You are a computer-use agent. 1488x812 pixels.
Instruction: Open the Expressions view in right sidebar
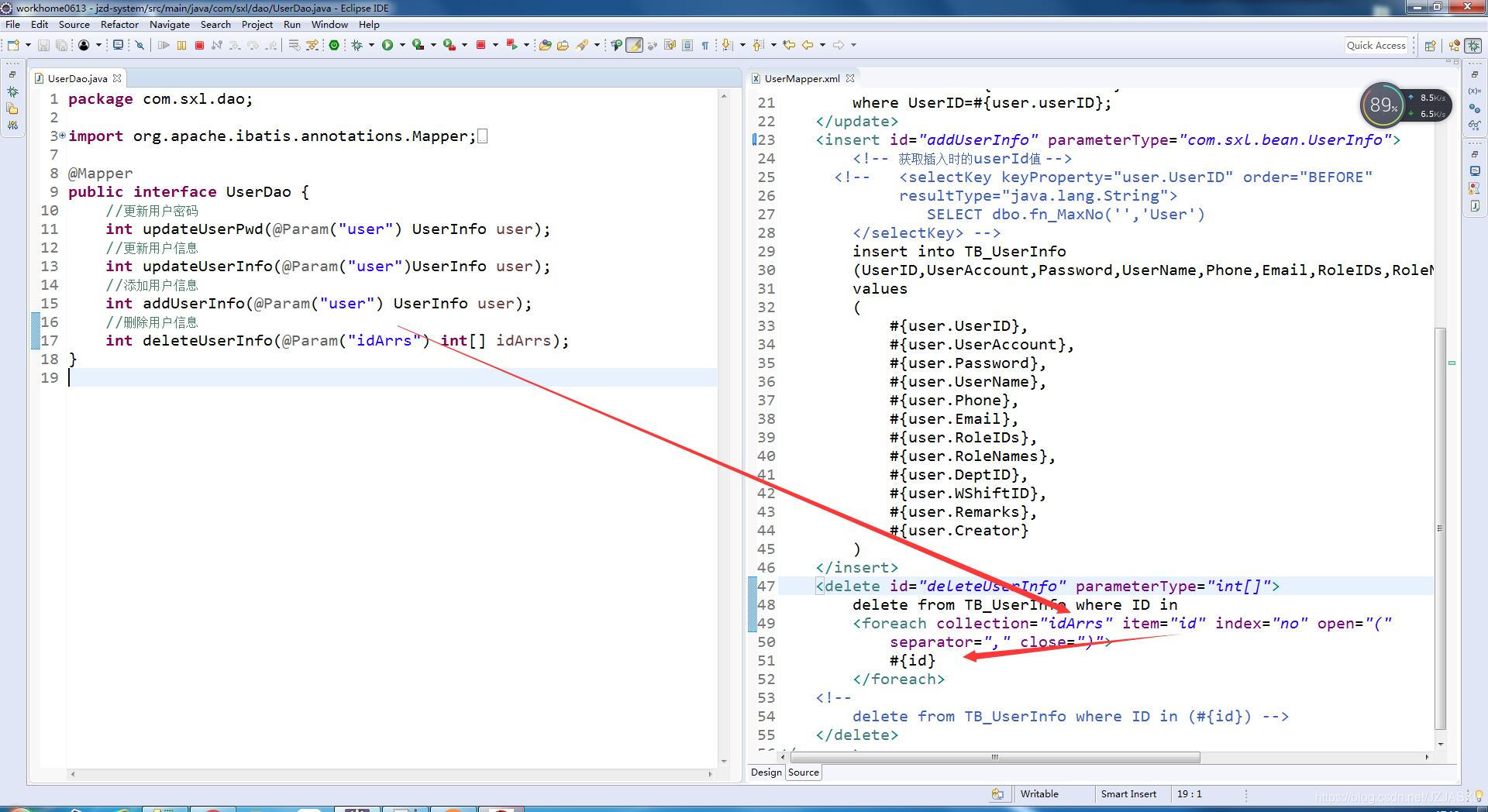[x=1475, y=126]
